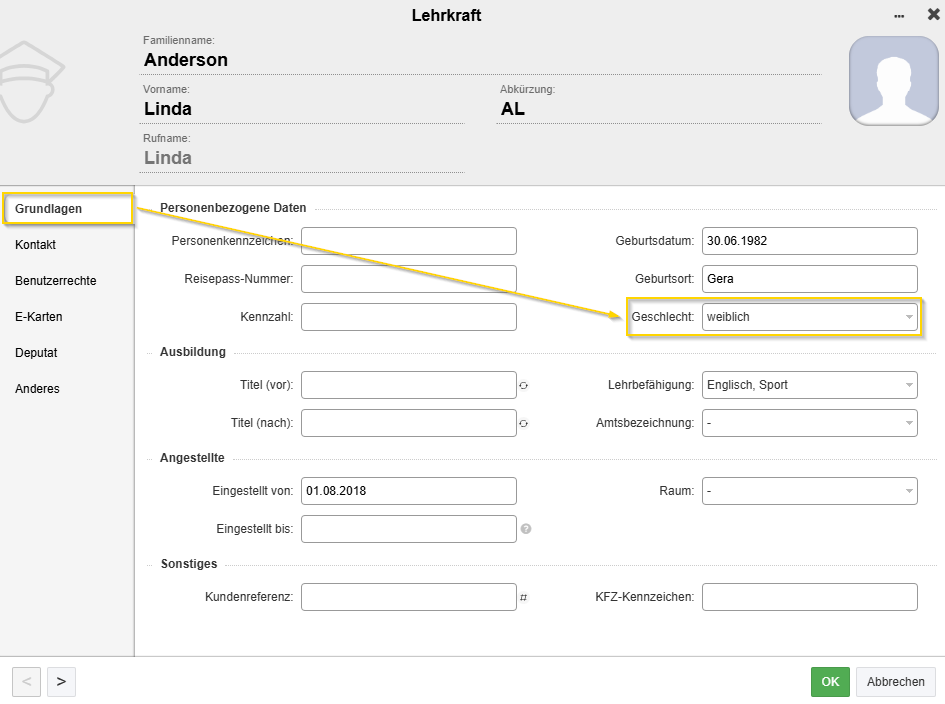Click the hash icon next to Kundenreferenz
Screen dimensions: 945x704
(x=523, y=597)
